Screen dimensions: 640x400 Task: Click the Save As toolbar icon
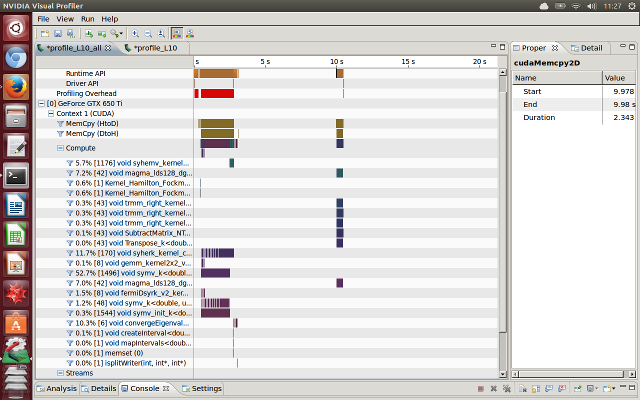tap(71, 34)
